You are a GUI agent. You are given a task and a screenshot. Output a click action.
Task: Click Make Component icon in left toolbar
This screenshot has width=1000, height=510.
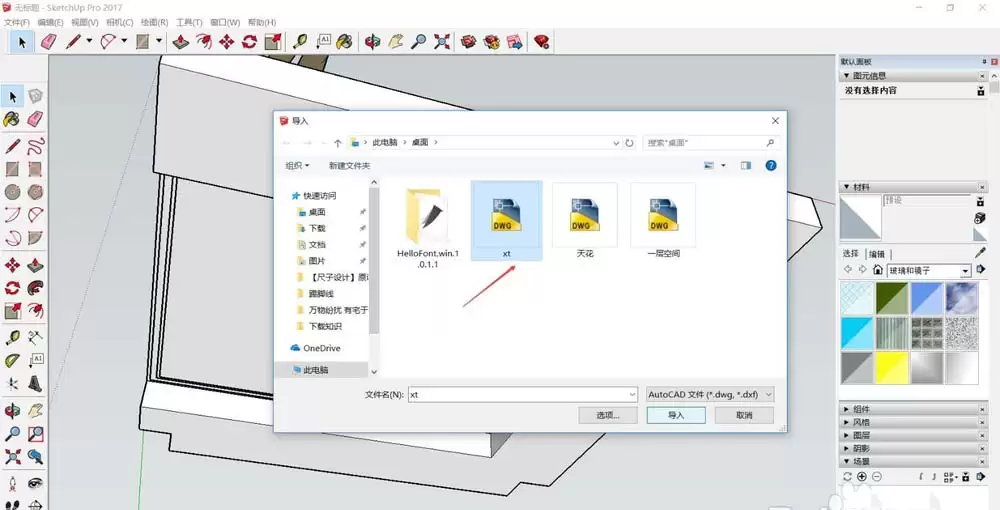tap(36, 96)
